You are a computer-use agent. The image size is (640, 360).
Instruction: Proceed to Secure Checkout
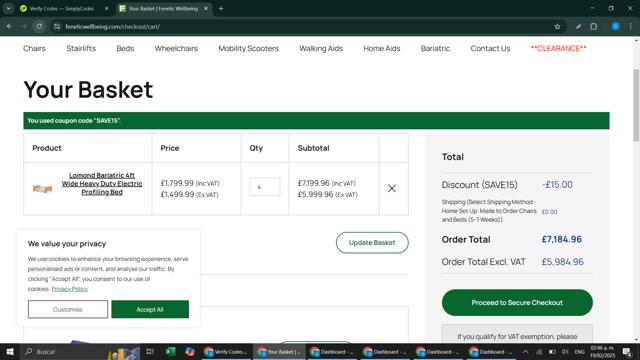(517, 302)
